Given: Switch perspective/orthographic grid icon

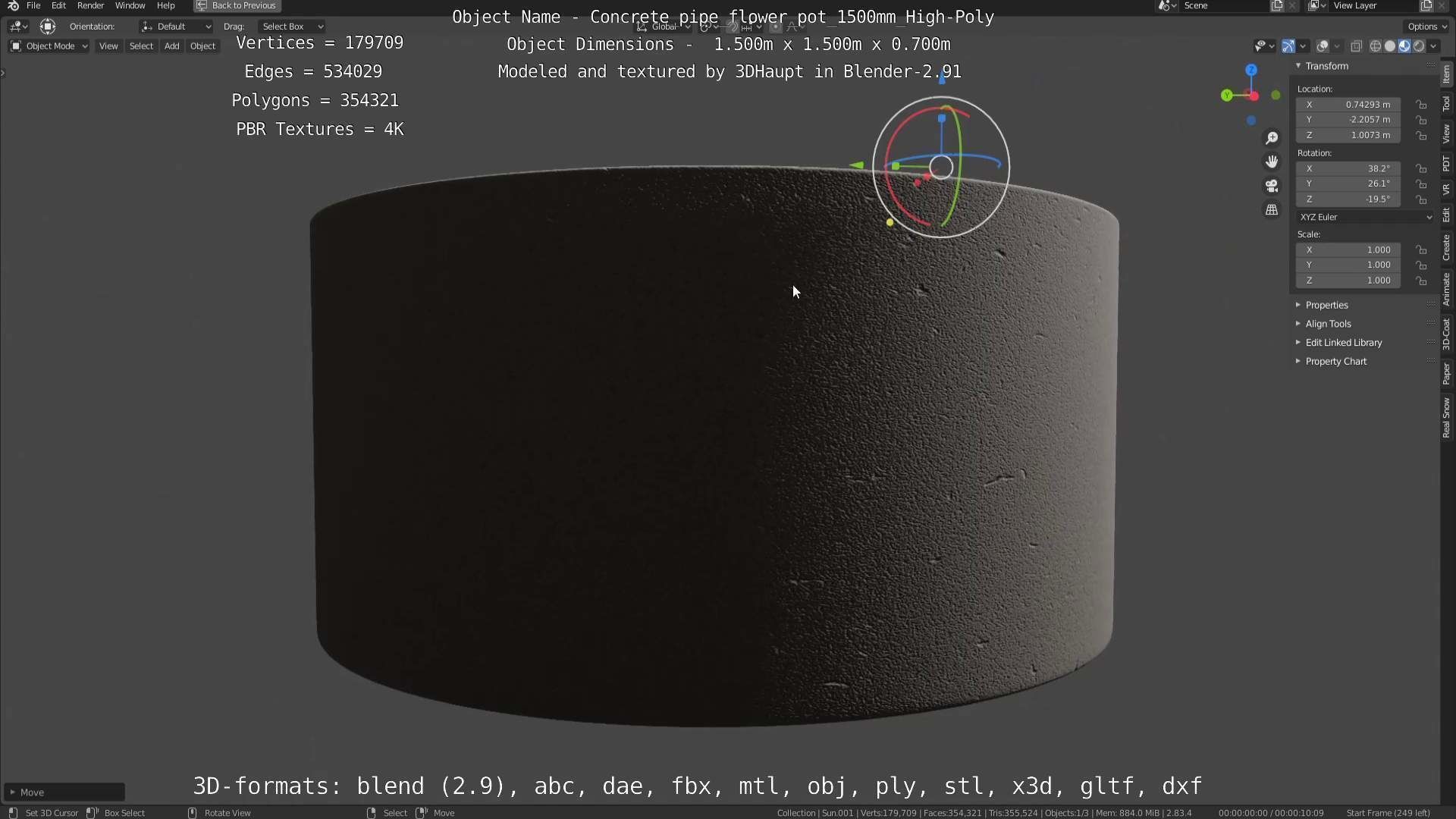Looking at the screenshot, I should [x=1272, y=209].
